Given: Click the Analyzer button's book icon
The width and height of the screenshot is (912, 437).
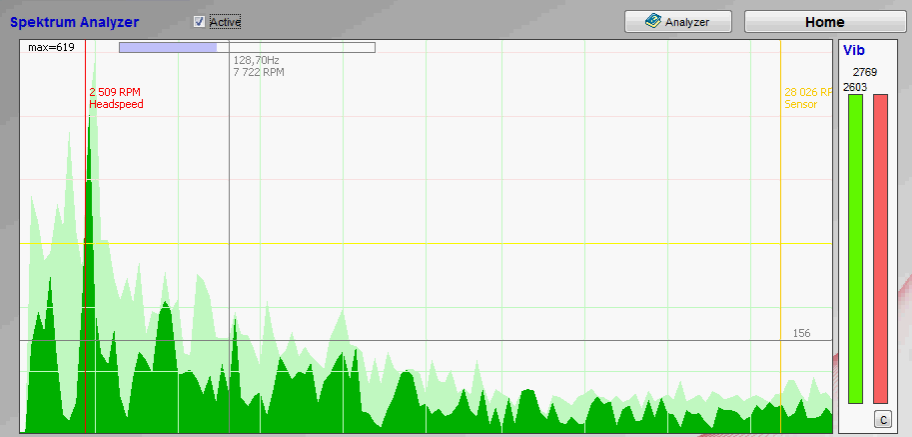Looking at the screenshot, I should (652, 21).
